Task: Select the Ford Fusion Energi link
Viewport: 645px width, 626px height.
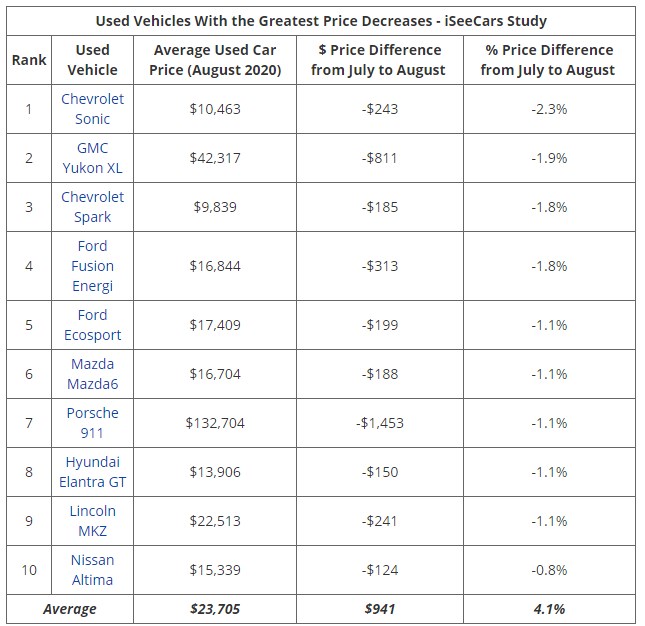Action: point(92,266)
